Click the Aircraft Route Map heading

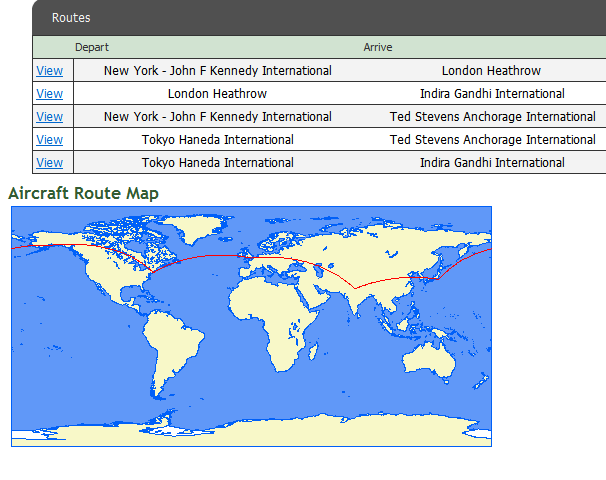point(83,193)
